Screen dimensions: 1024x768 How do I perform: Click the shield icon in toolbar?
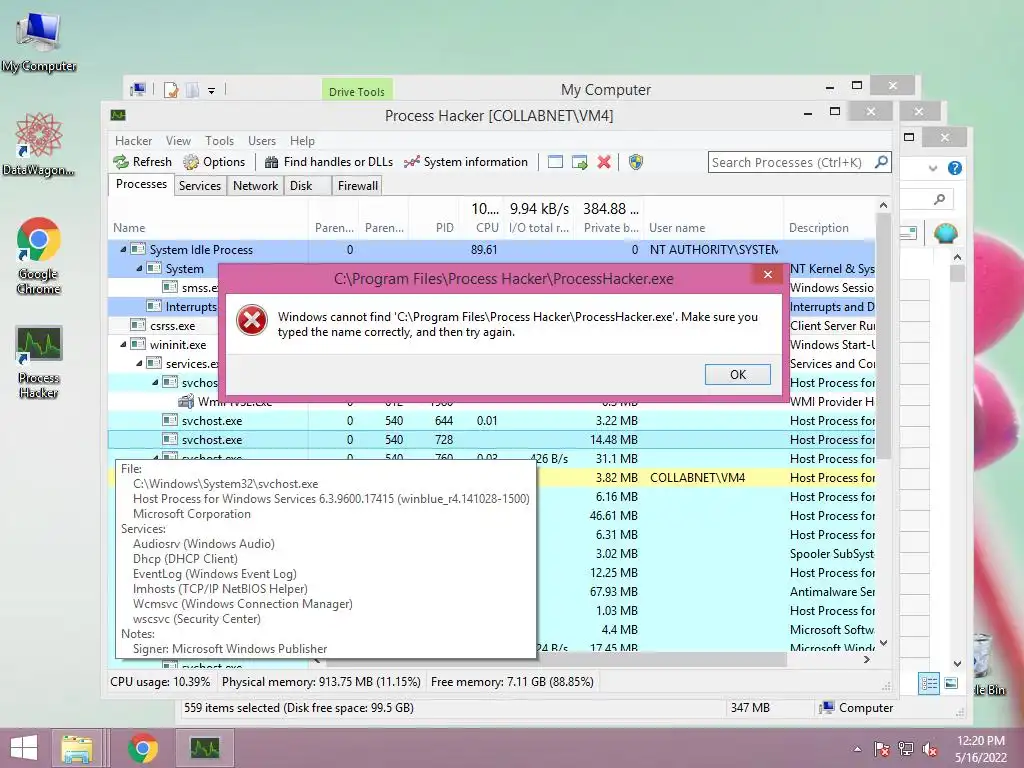point(635,162)
